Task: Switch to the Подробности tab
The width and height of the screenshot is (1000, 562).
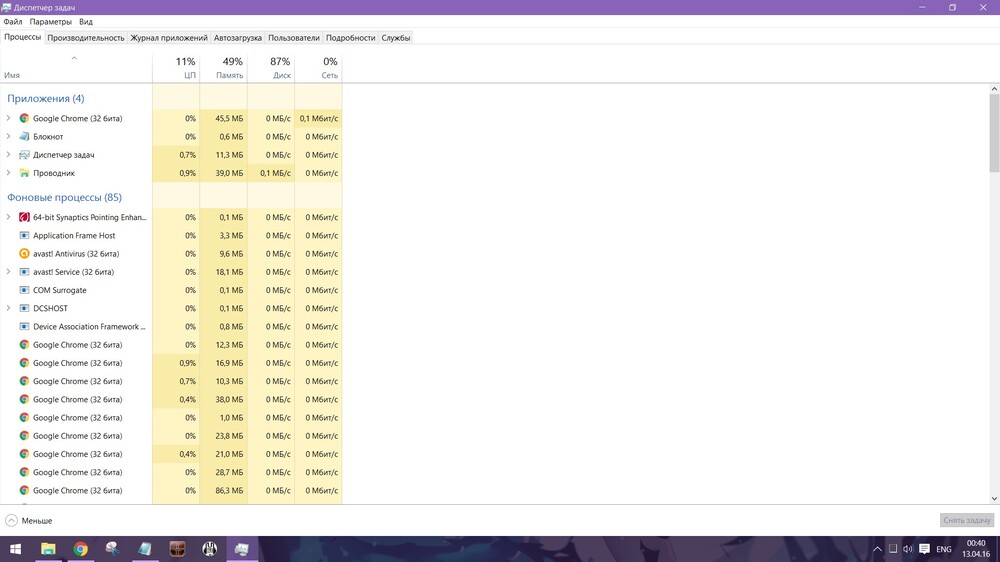Action: click(350, 38)
